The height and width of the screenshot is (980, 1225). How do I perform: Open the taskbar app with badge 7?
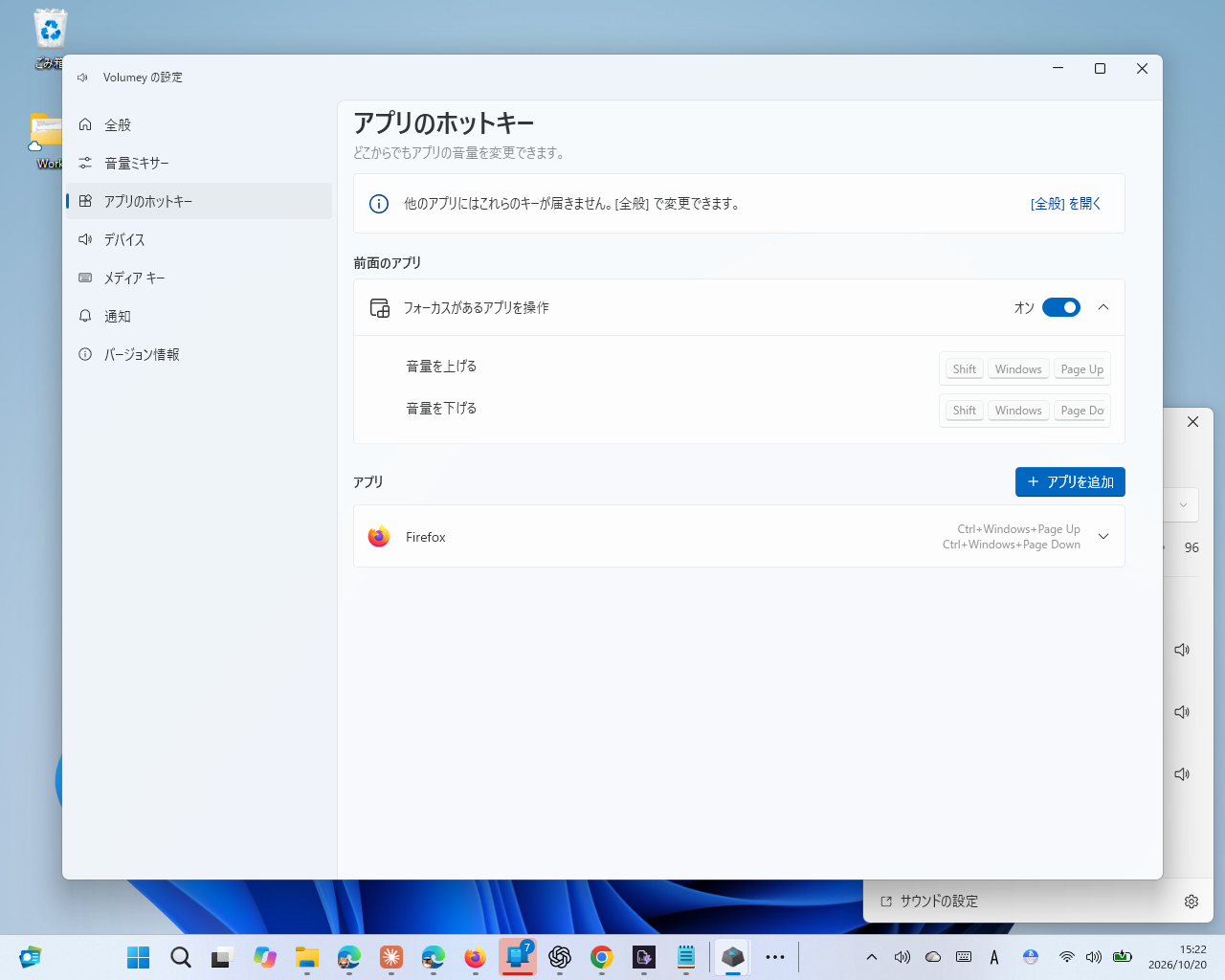click(518, 957)
